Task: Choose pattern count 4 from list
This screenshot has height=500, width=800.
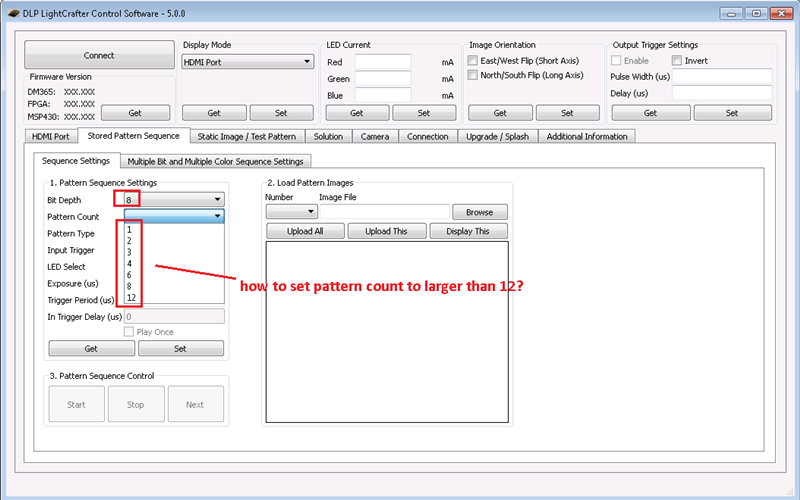Action: (x=174, y=263)
